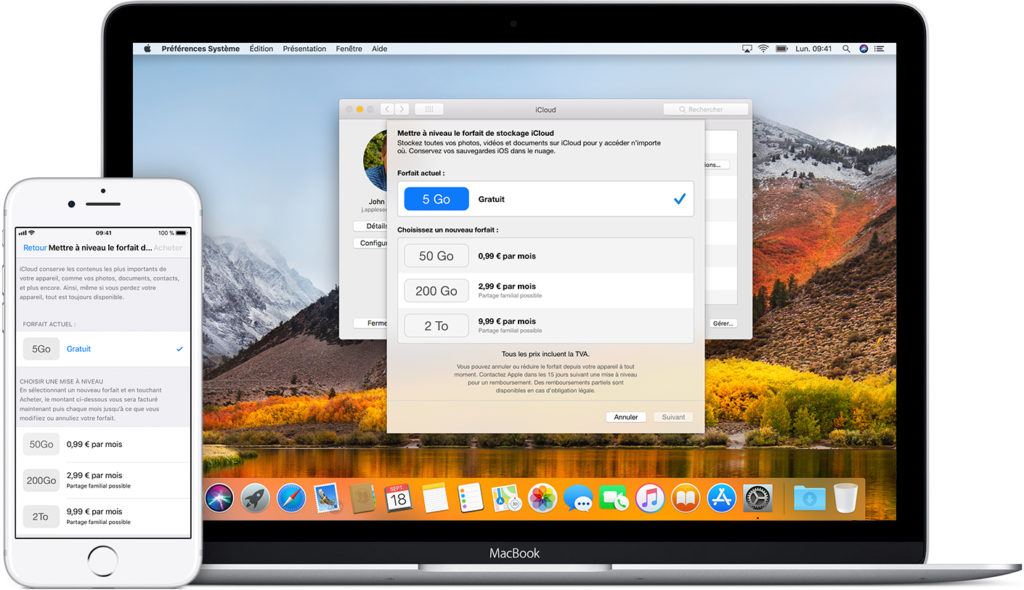
Task: Open iBooks app in Dock
Action: (686, 499)
